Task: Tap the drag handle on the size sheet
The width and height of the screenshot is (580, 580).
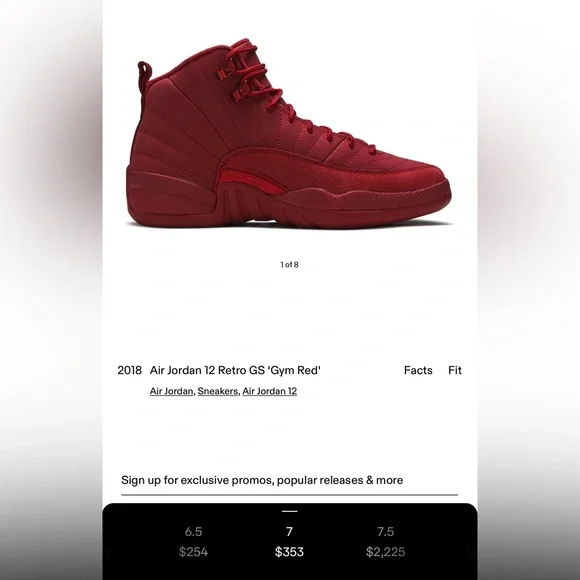Action: (x=290, y=511)
